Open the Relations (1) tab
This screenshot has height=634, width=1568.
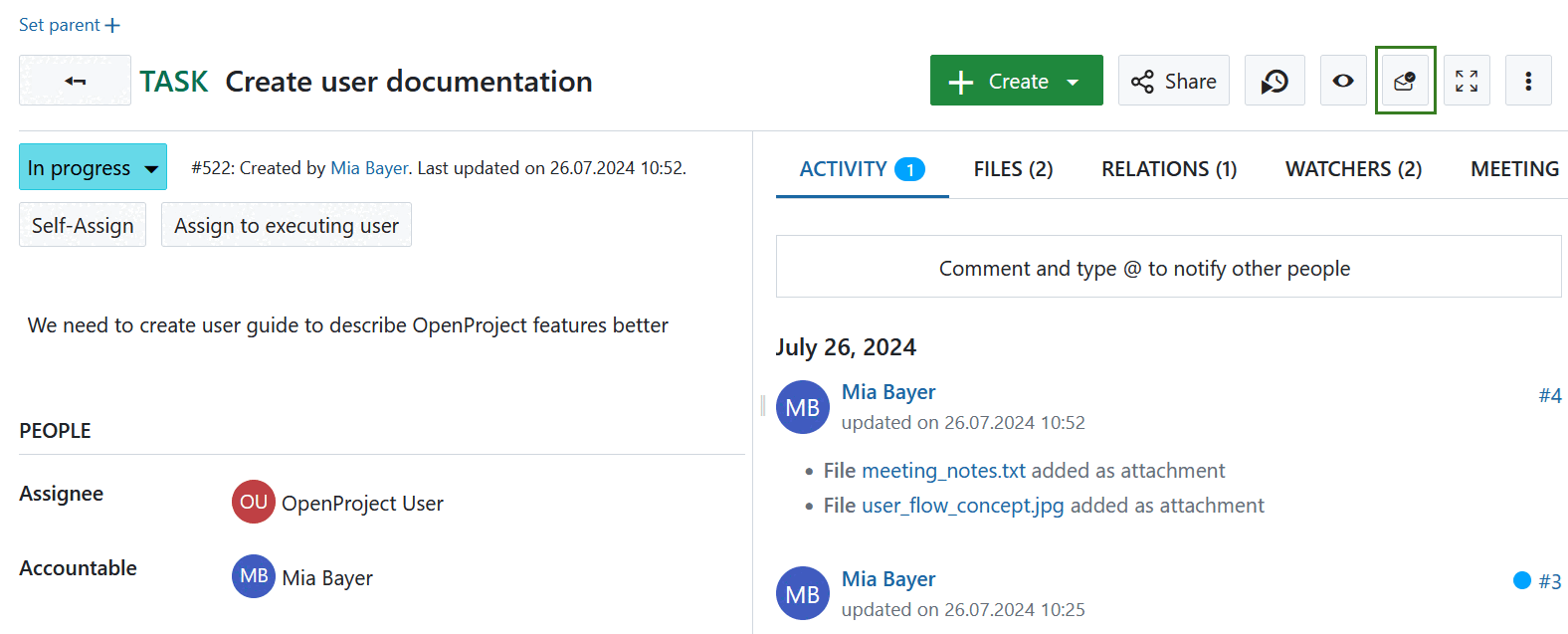1169,169
